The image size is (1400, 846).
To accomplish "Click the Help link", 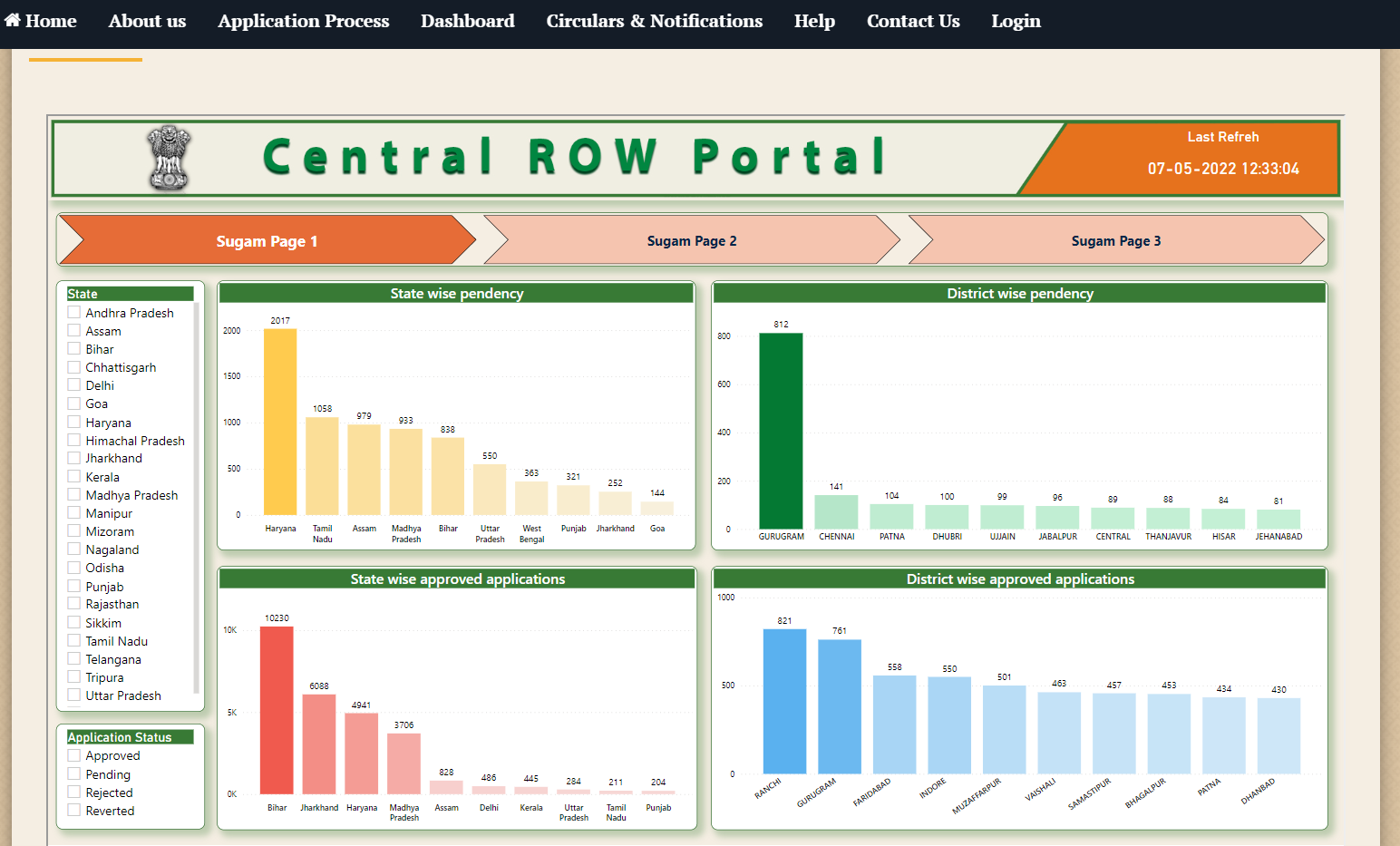I will 814,21.
